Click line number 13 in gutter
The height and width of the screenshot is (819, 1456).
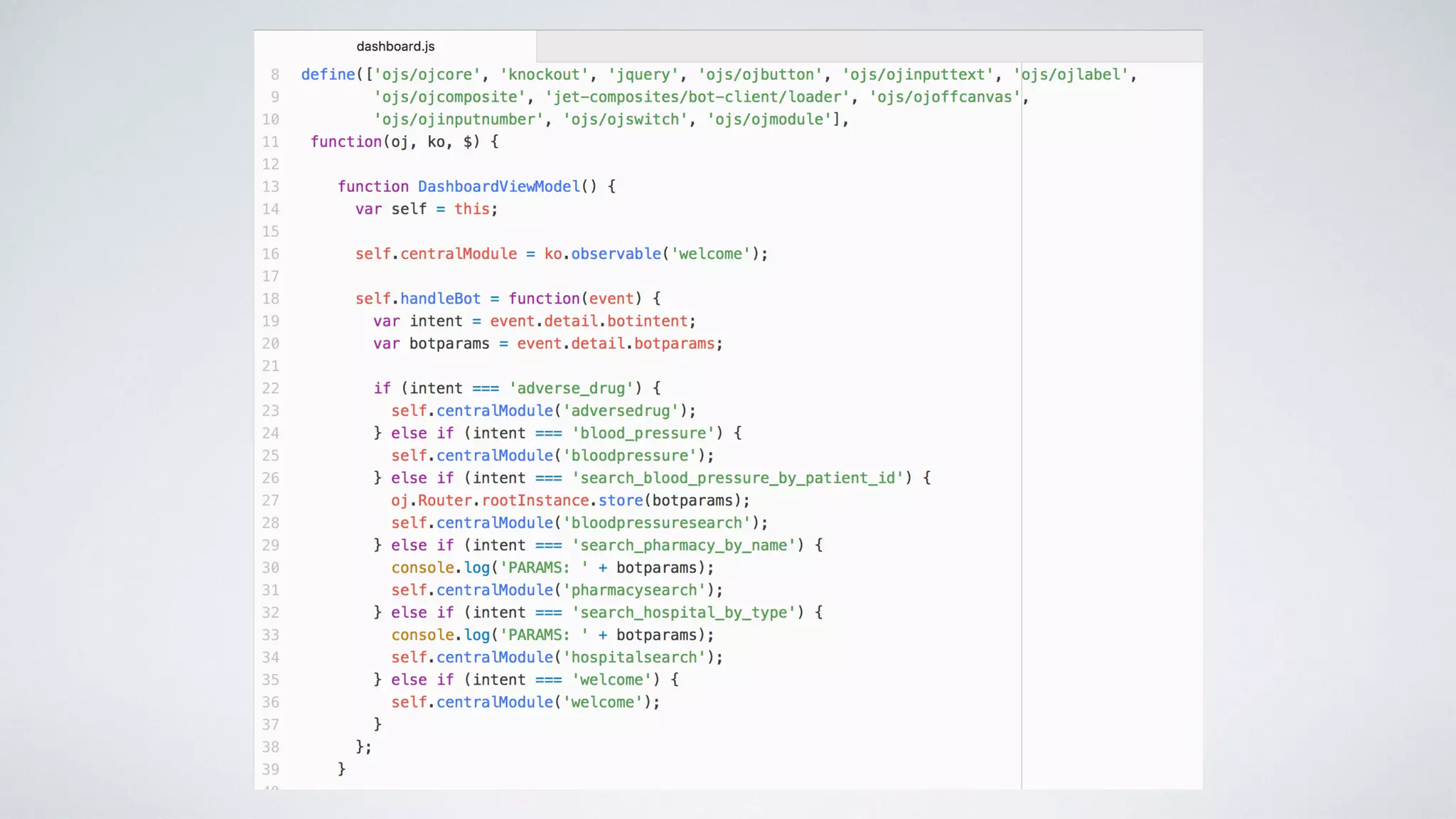pos(270,186)
